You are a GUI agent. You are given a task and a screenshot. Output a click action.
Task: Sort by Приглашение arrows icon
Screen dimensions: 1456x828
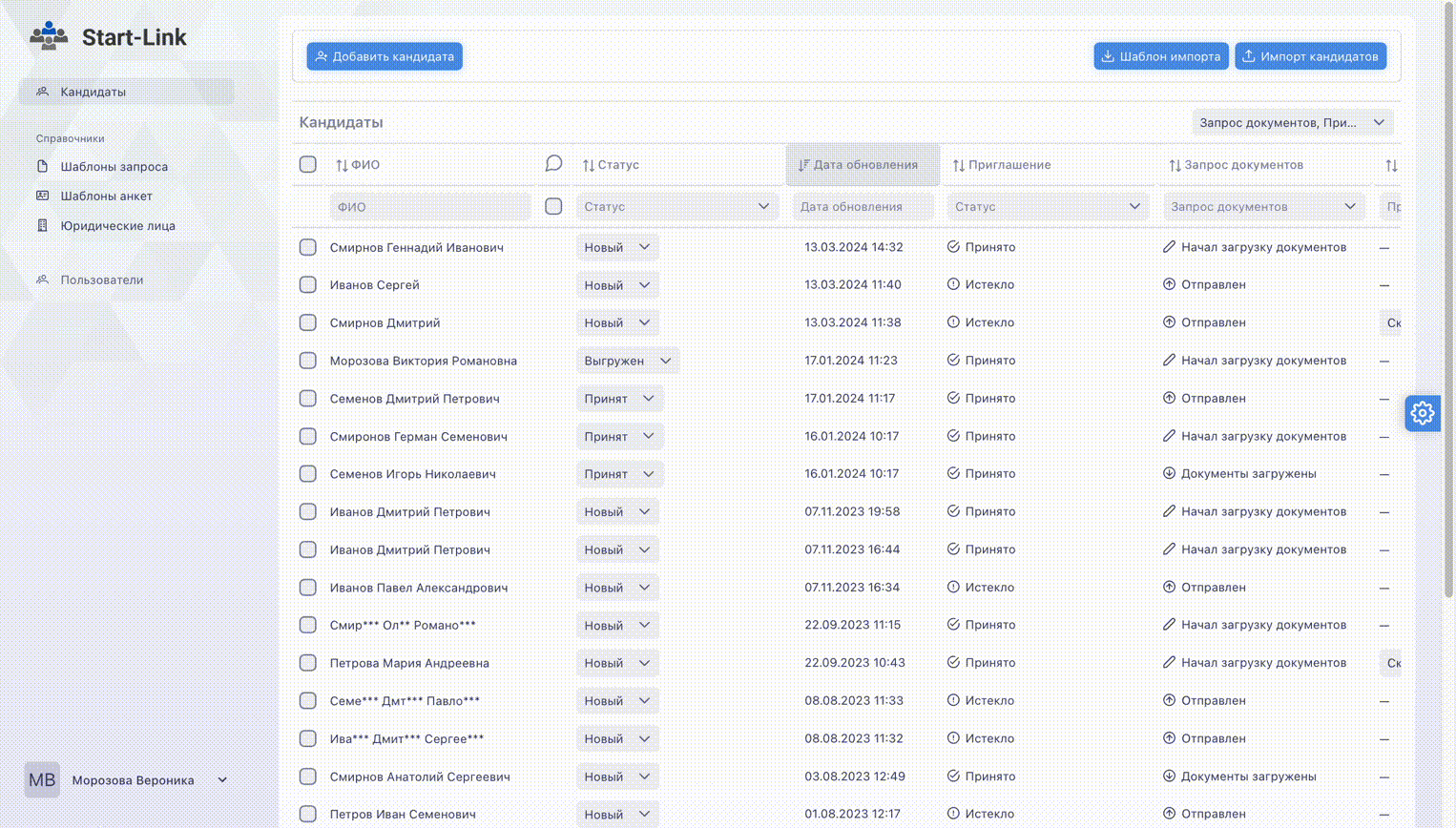[x=959, y=165]
